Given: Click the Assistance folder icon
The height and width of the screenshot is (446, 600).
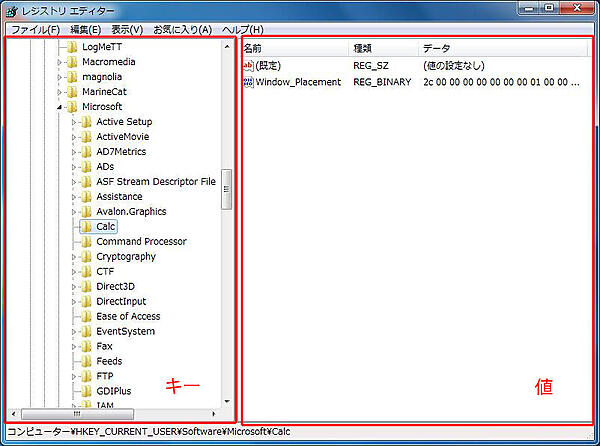Looking at the screenshot, I should pyautogui.click(x=86, y=197).
